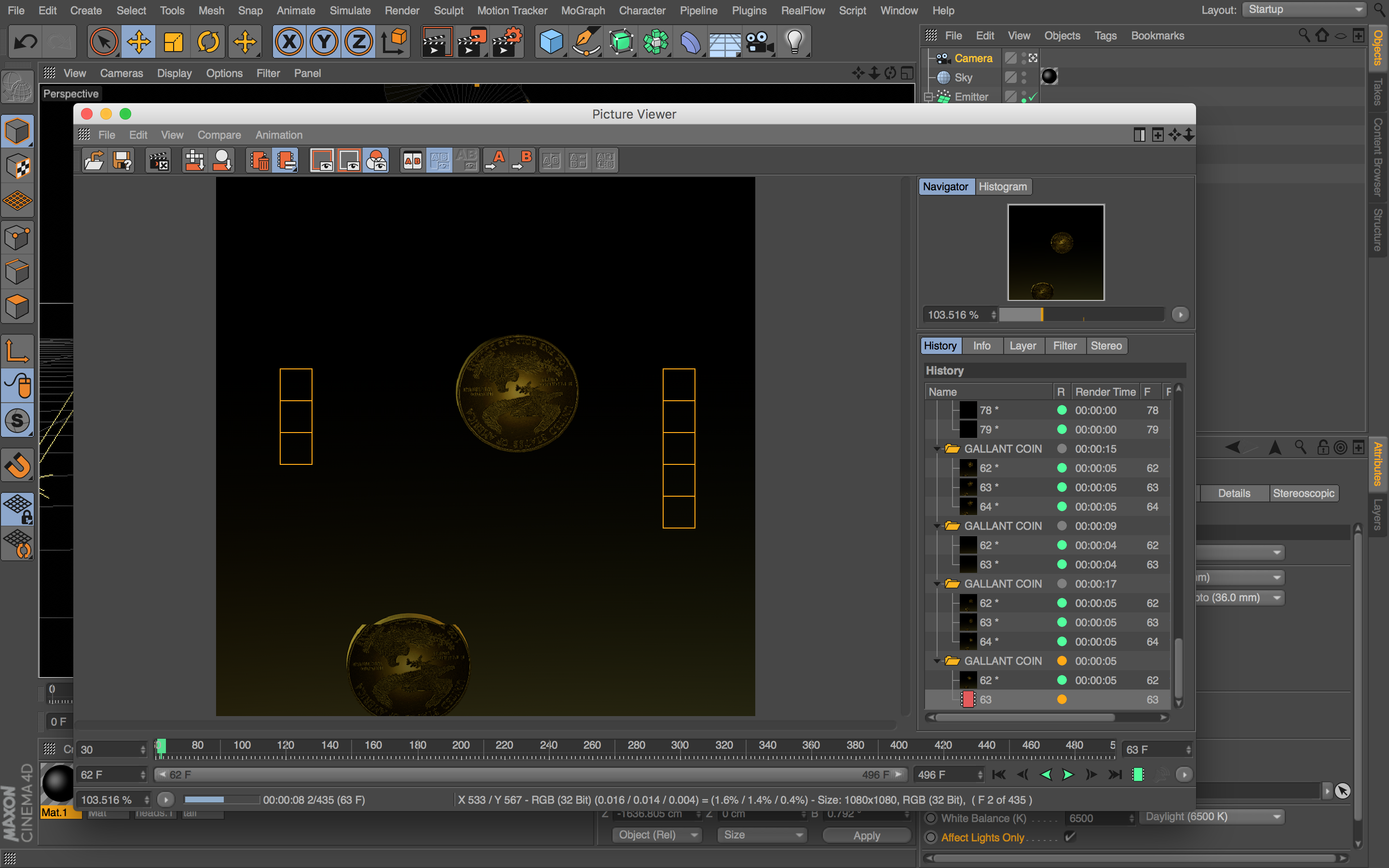1389x868 pixels.
Task: Click the Navigator preview thumbnail
Action: 1056,253
